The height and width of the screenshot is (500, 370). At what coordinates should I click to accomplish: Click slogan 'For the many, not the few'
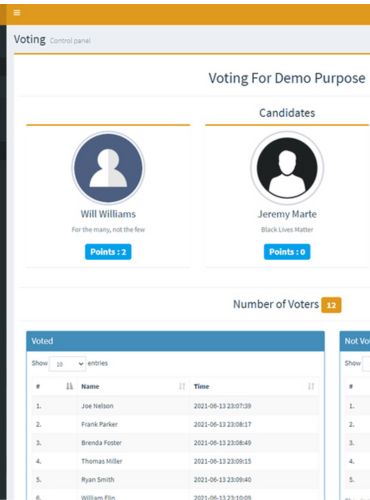pos(108,230)
